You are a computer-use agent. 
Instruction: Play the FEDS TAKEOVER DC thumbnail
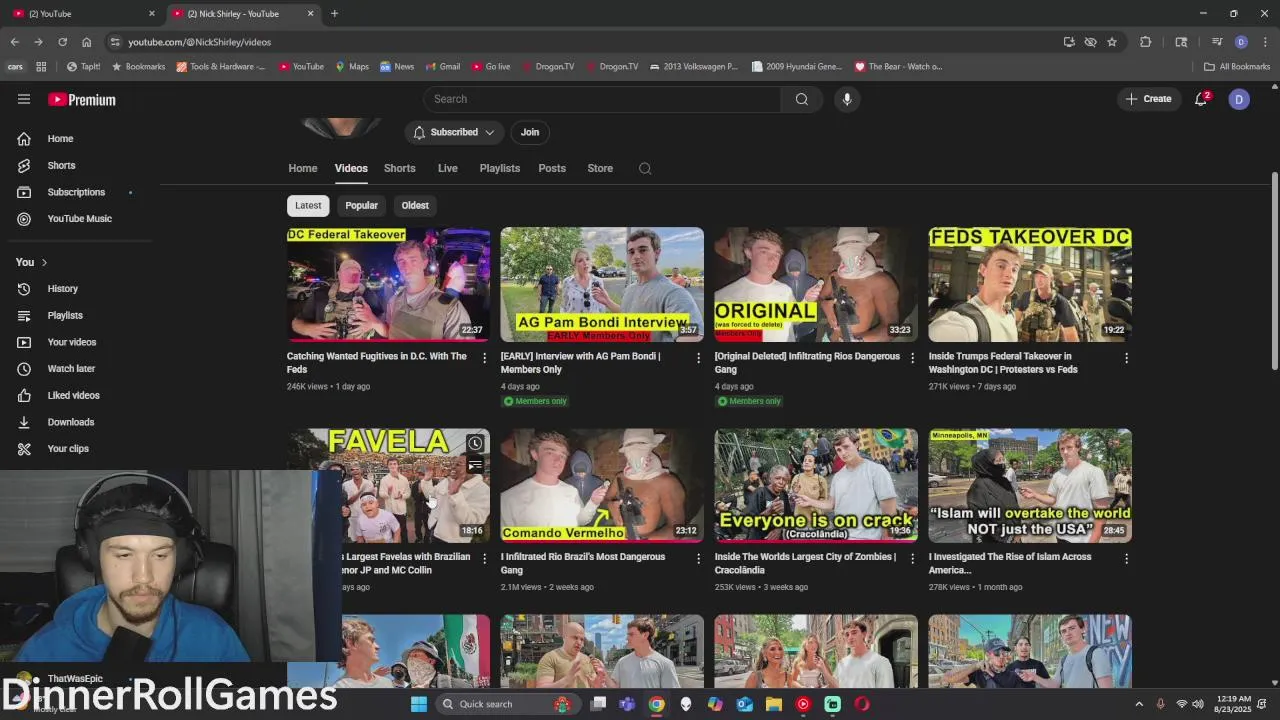(1030, 284)
